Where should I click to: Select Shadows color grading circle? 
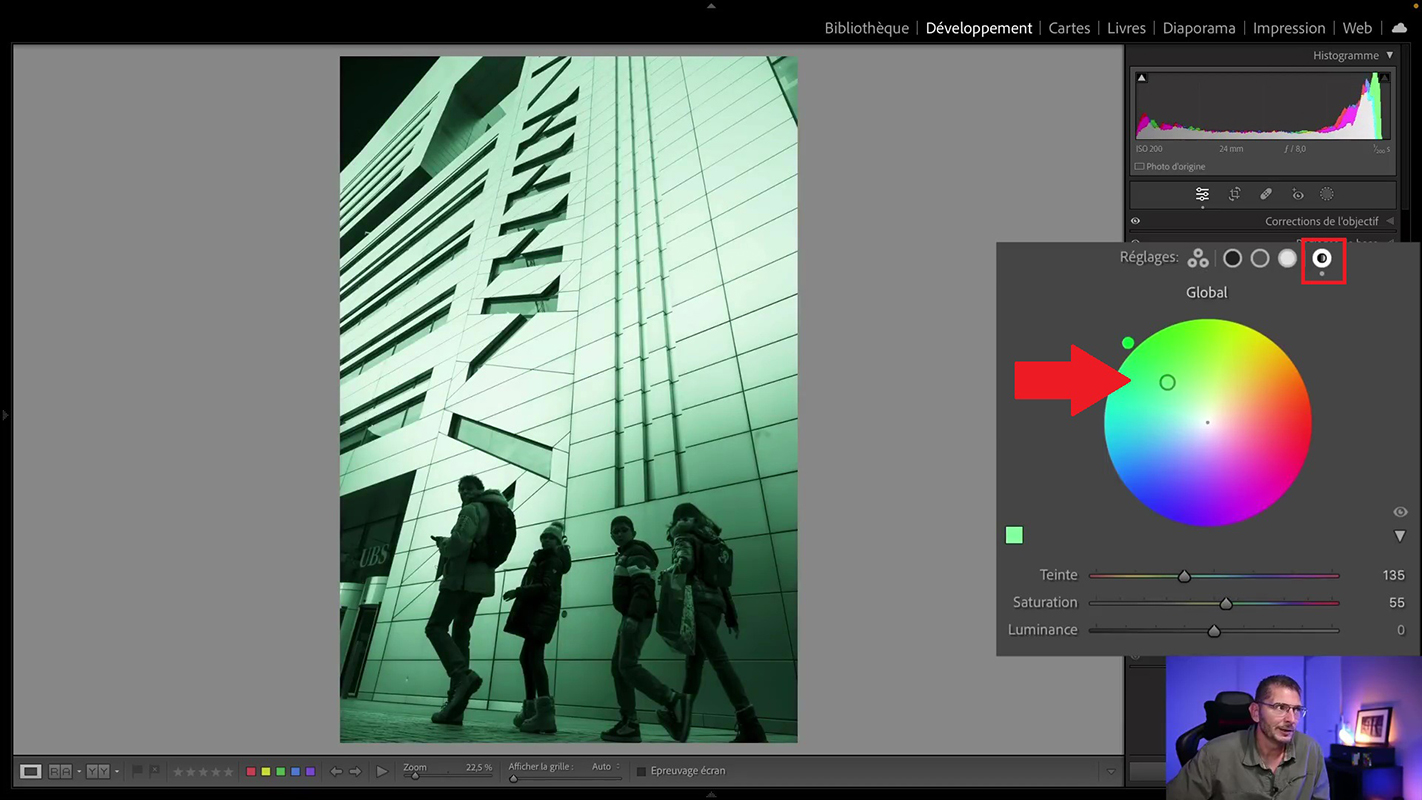[1232, 259]
